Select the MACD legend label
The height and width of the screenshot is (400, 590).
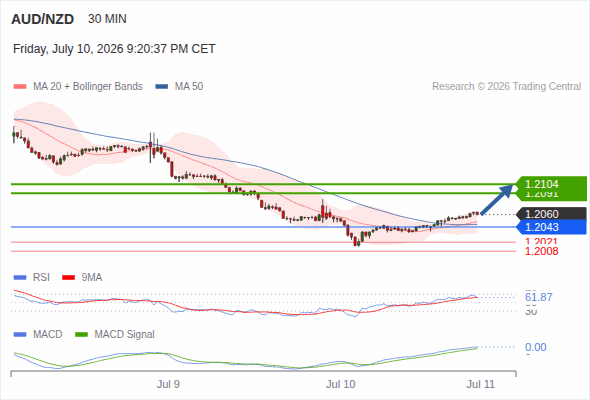pyautogui.click(x=48, y=334)
